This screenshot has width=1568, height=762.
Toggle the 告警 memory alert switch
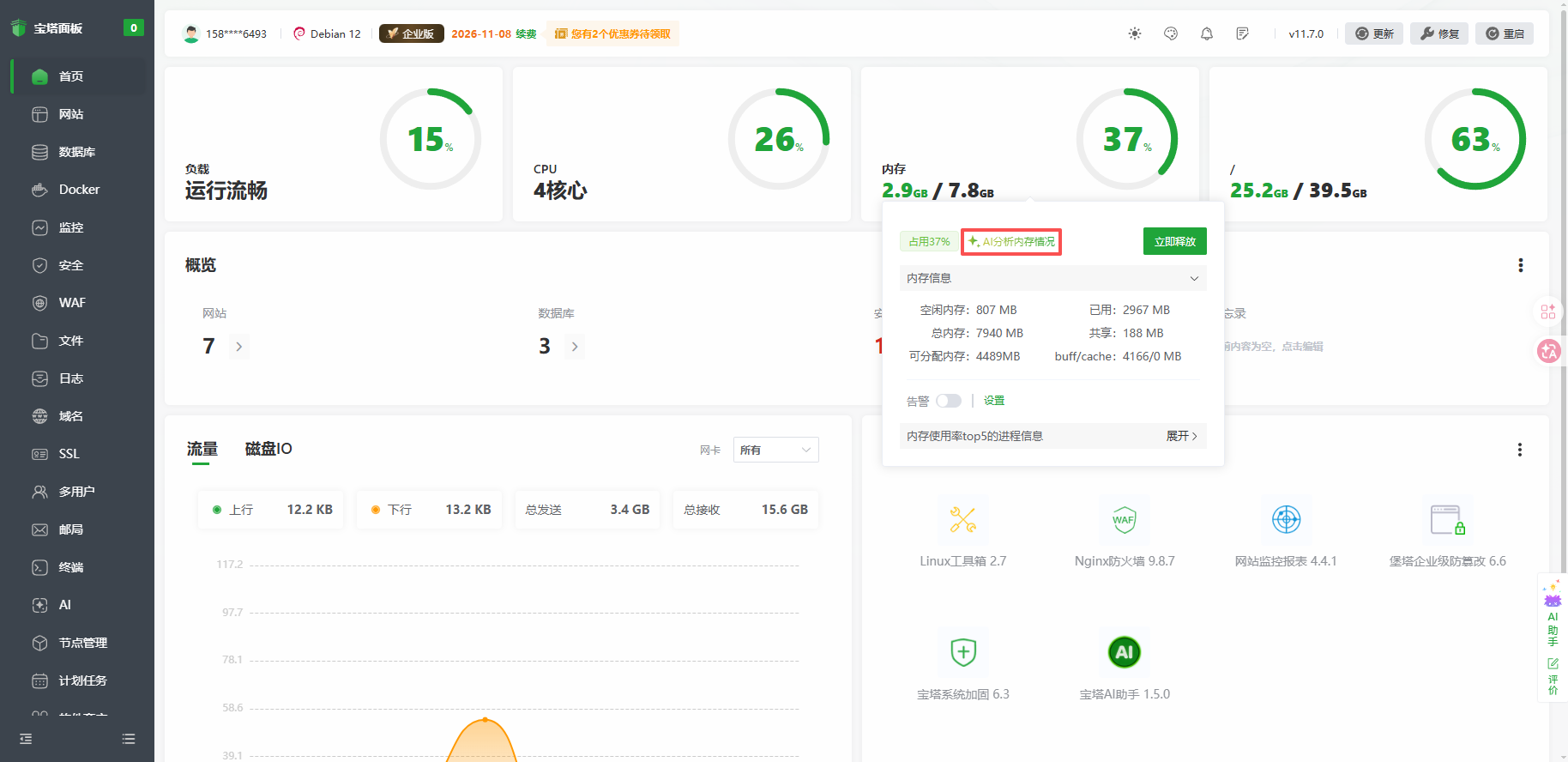point(948,401)
